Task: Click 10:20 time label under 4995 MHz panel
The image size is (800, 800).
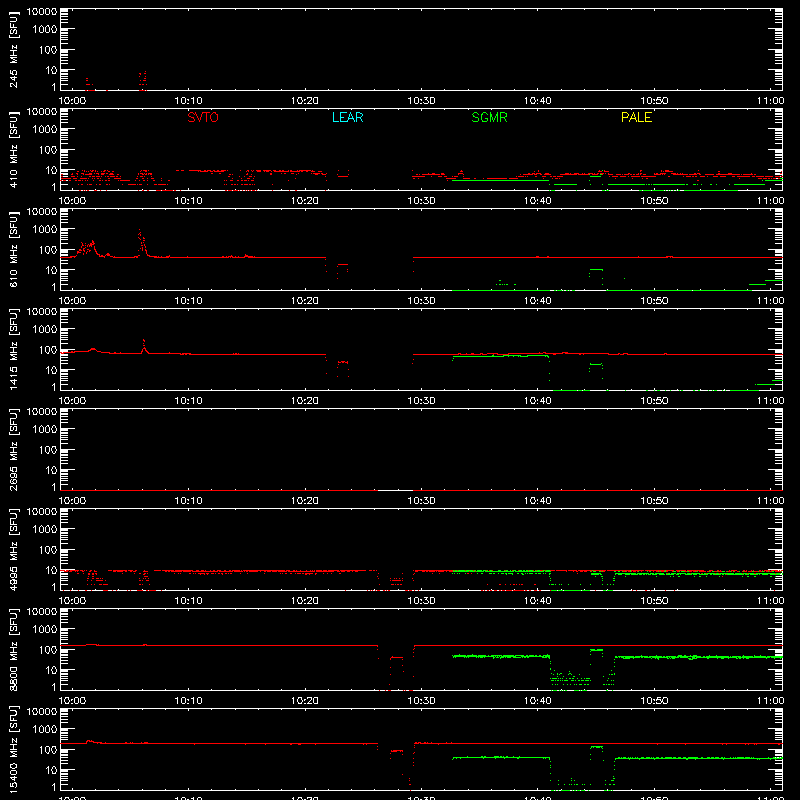Action: [x=305, y=601]
